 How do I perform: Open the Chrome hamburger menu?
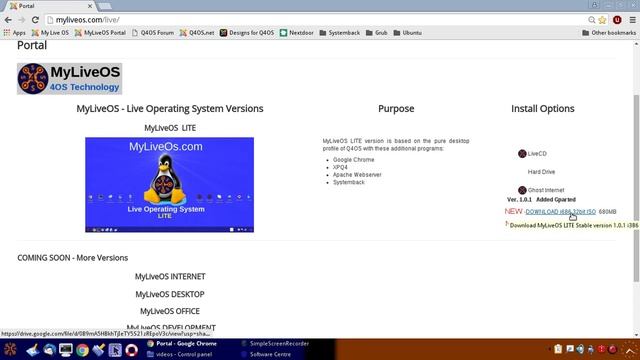point(632,20)
